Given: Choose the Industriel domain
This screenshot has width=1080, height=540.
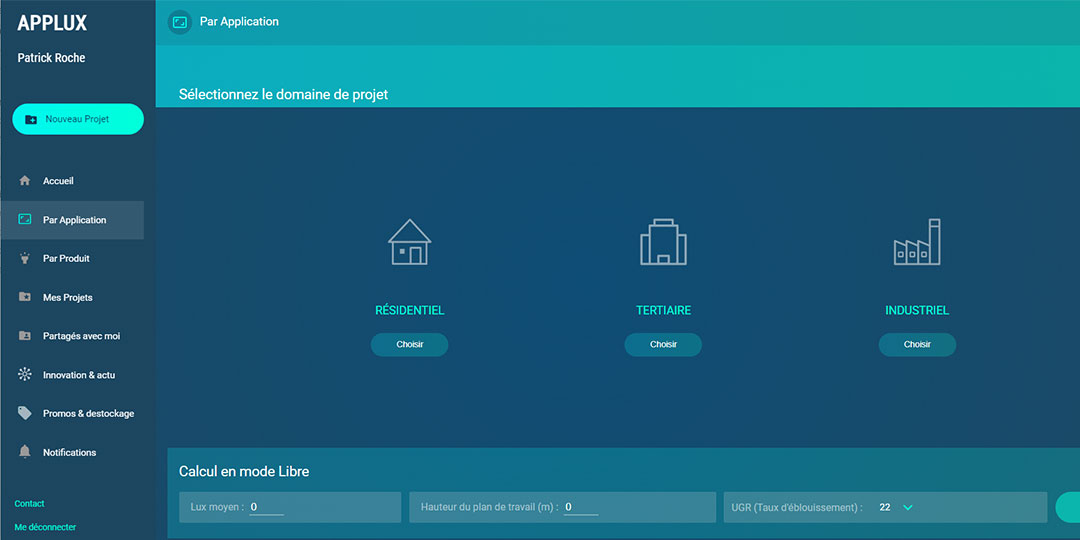Looking at the screenshot, I should point(917,344).
